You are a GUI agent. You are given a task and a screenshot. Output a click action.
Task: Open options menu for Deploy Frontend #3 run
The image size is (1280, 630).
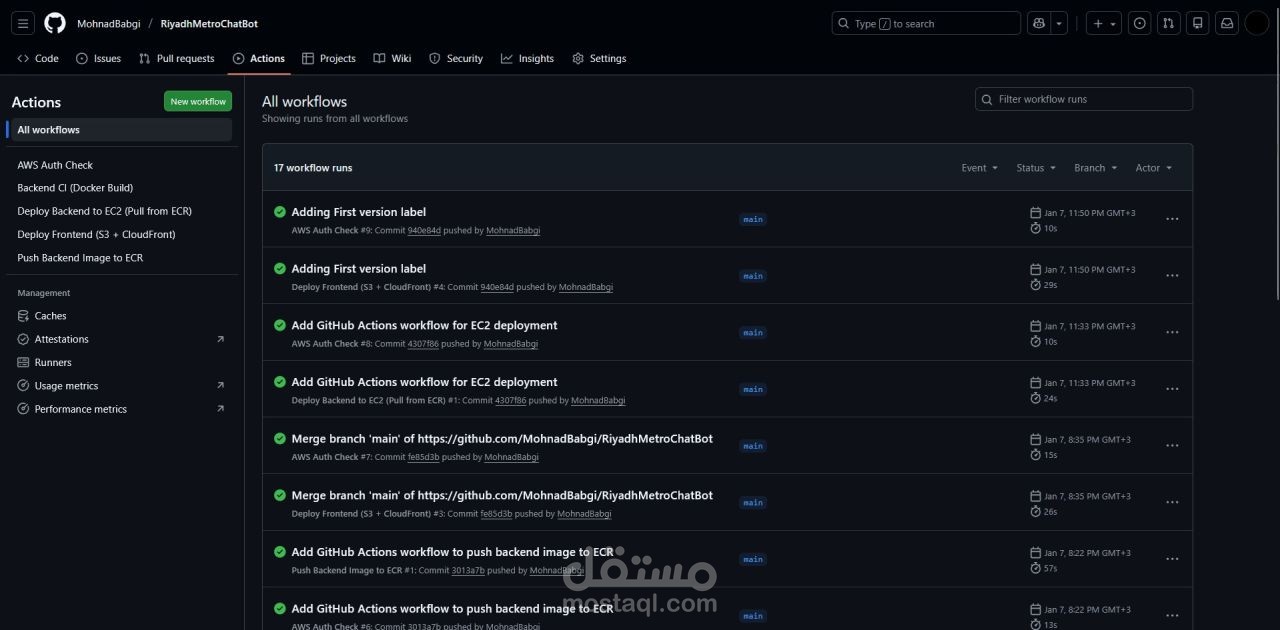point(1172,502)
